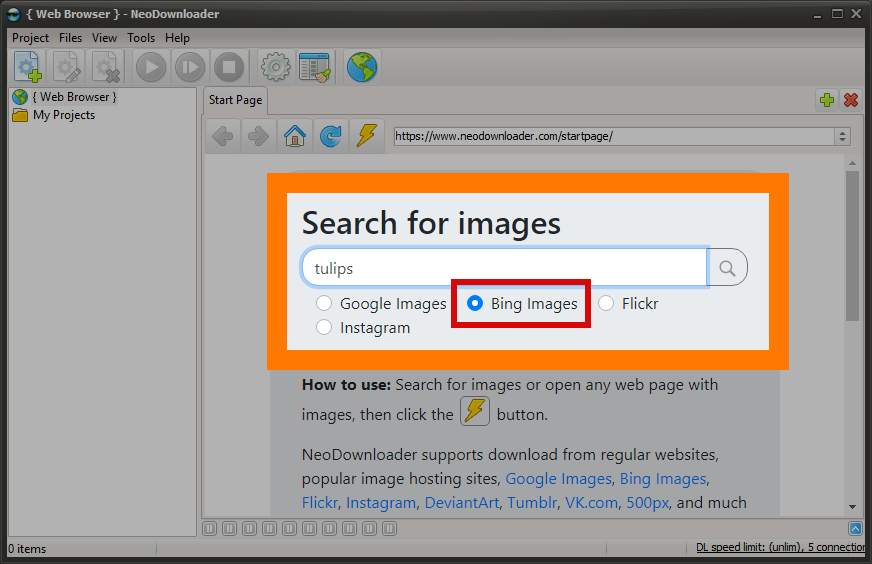The height and width of the screenshot is (564, 872).
Task: Click the page vertical scrollbar thumb
Action: click(x=852, y=246)
